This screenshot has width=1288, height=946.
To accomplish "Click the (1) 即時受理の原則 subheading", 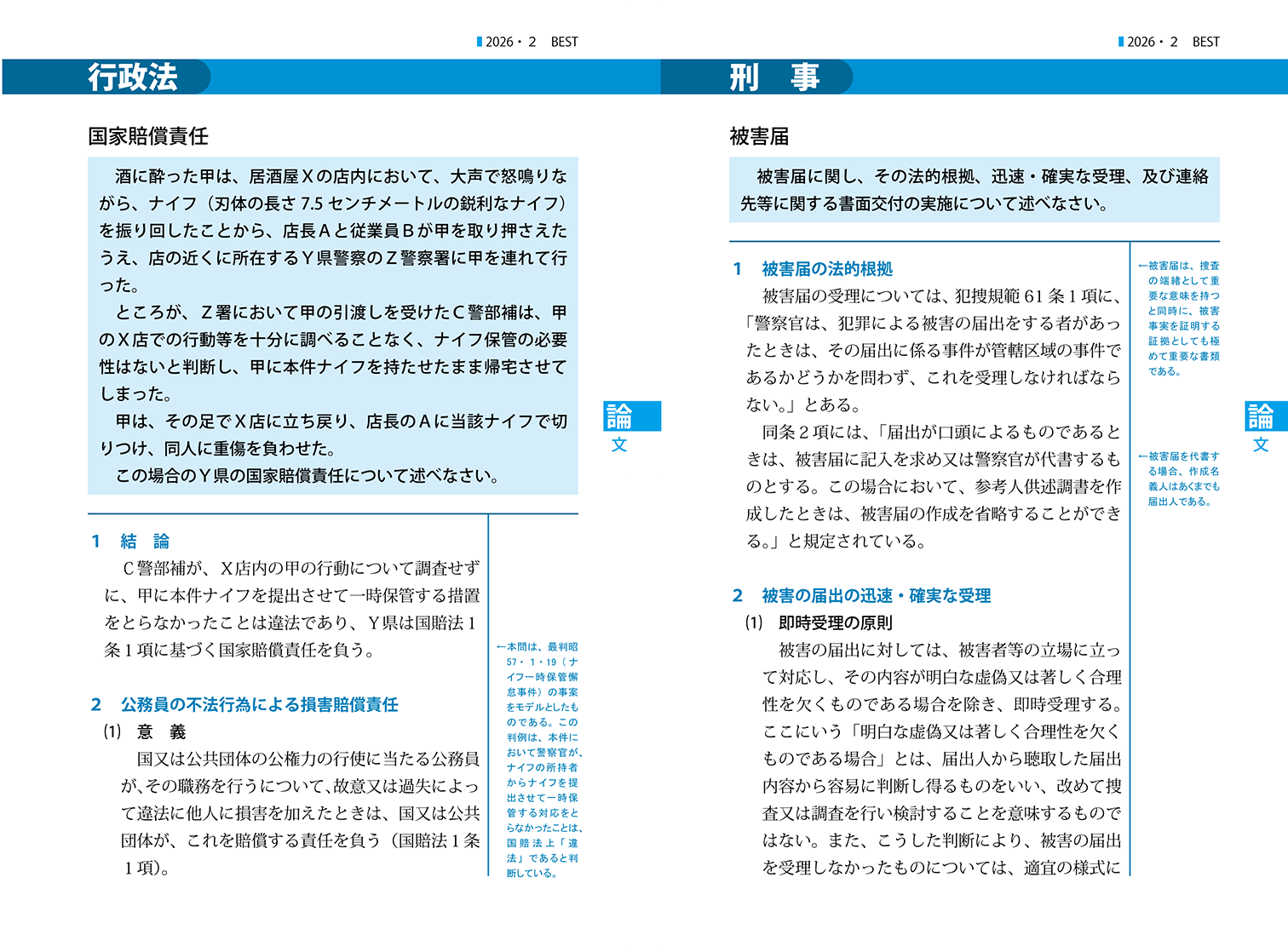I will tap(819, 623).
